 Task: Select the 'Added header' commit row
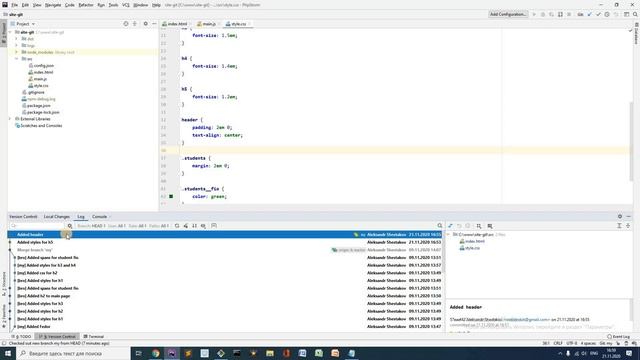pos(224,235)
